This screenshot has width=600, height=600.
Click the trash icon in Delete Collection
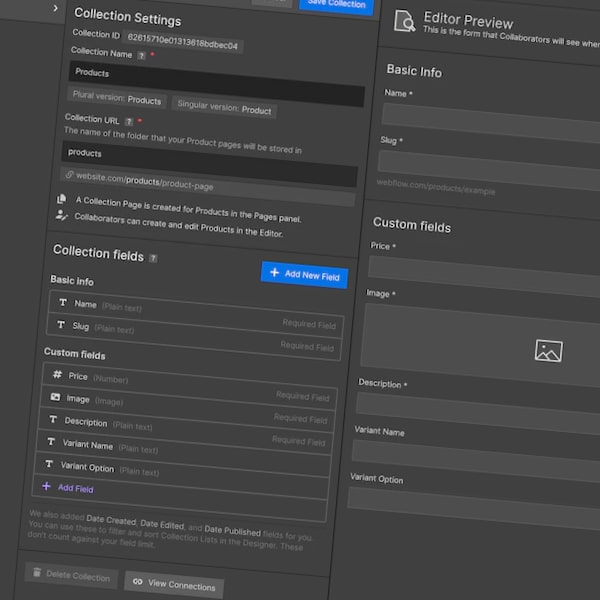click(37, 572)
